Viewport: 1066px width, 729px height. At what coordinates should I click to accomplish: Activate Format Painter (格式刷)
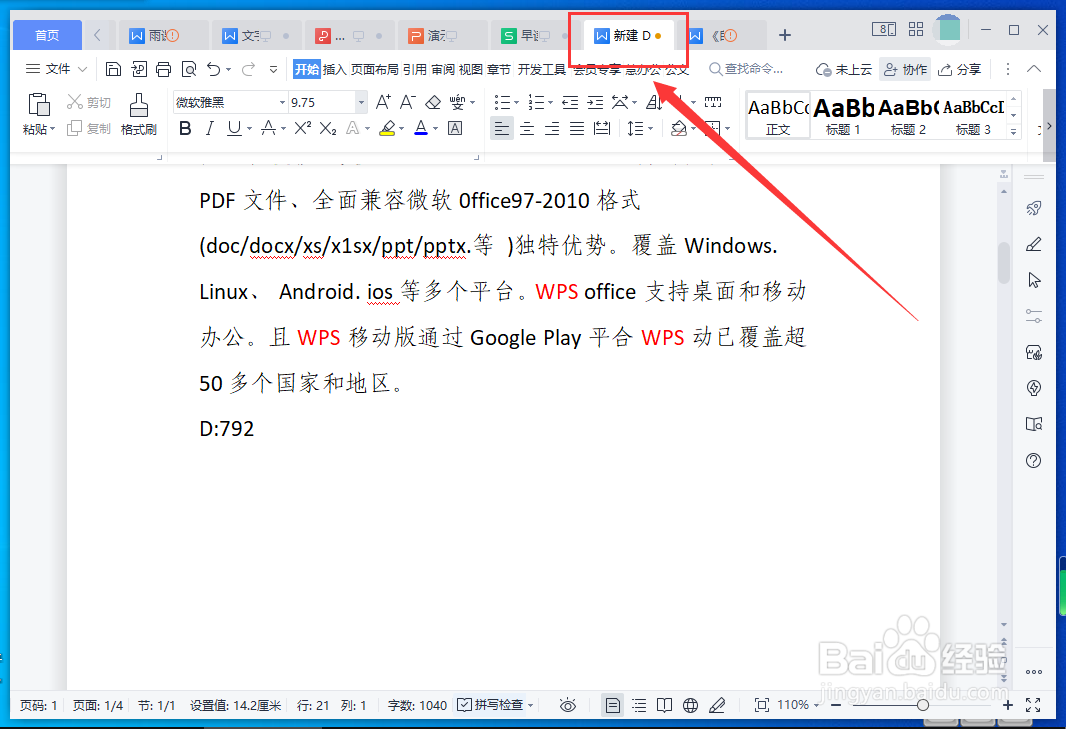pyautogui.click(x=139, y=114)
